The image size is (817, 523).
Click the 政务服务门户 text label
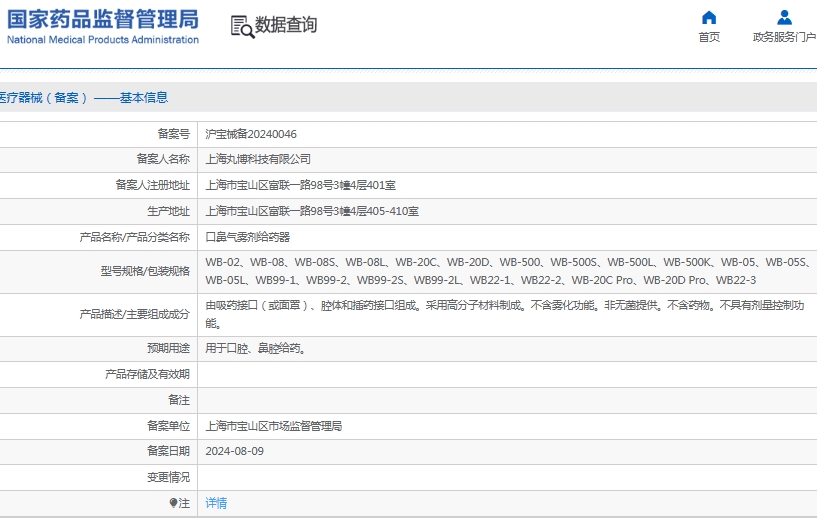coord(784,37)
